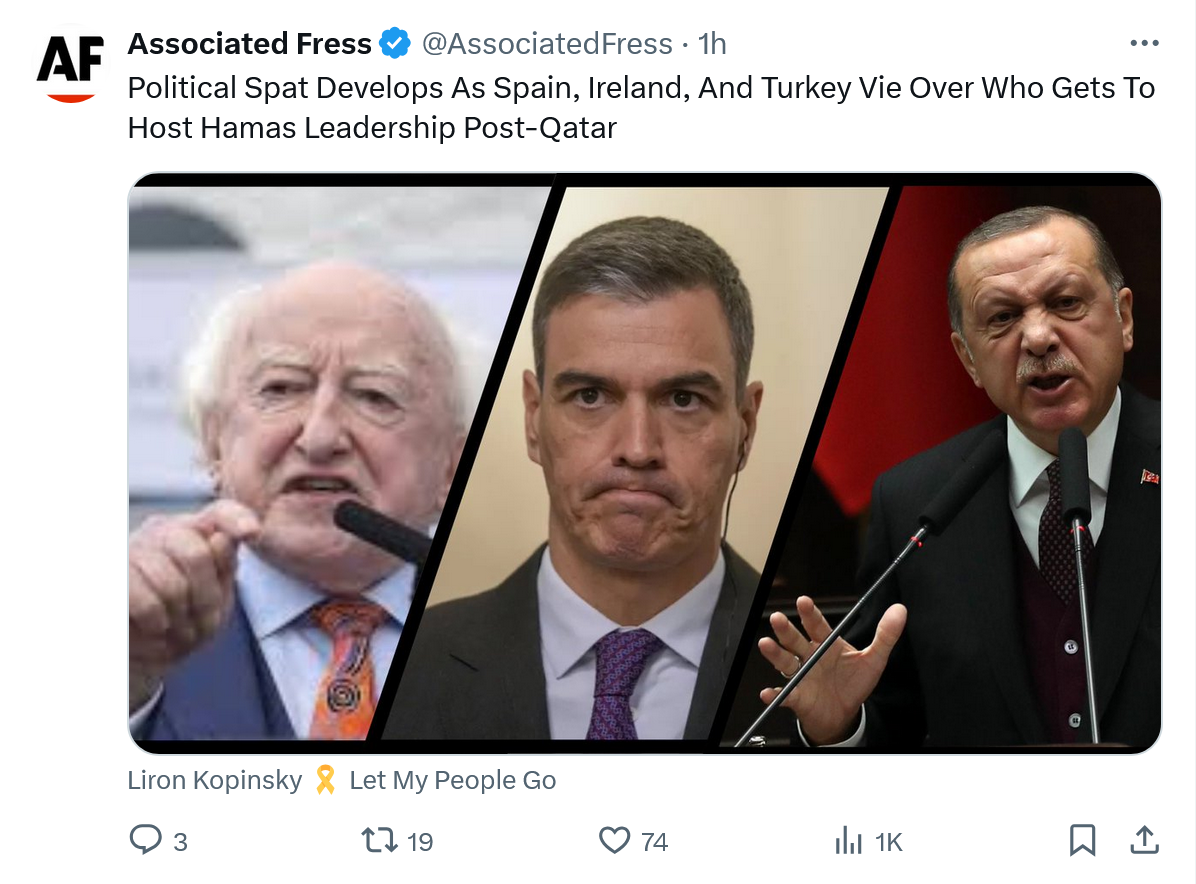Repost using the retweet arrows icon

380,840
